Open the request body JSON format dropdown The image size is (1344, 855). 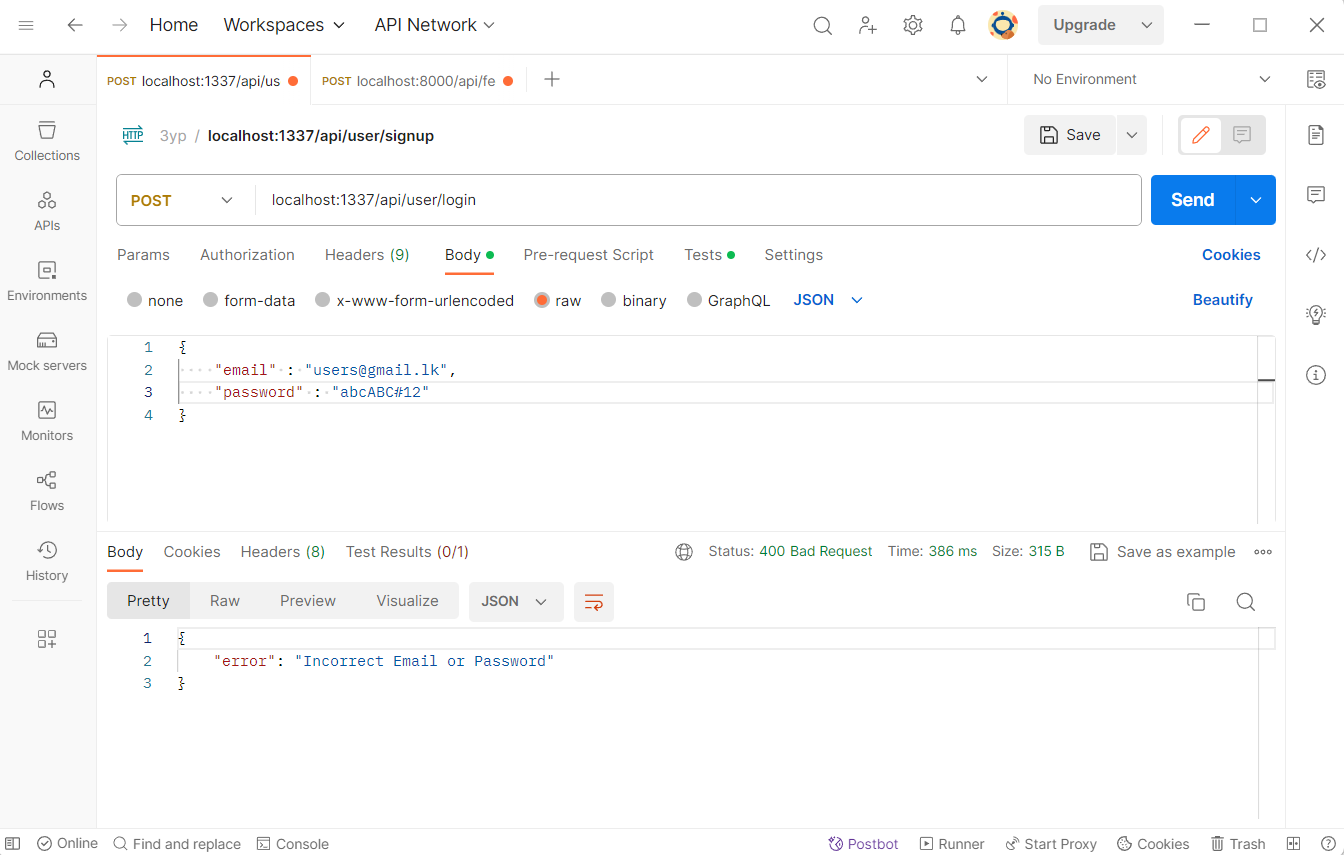click(828, 300)
